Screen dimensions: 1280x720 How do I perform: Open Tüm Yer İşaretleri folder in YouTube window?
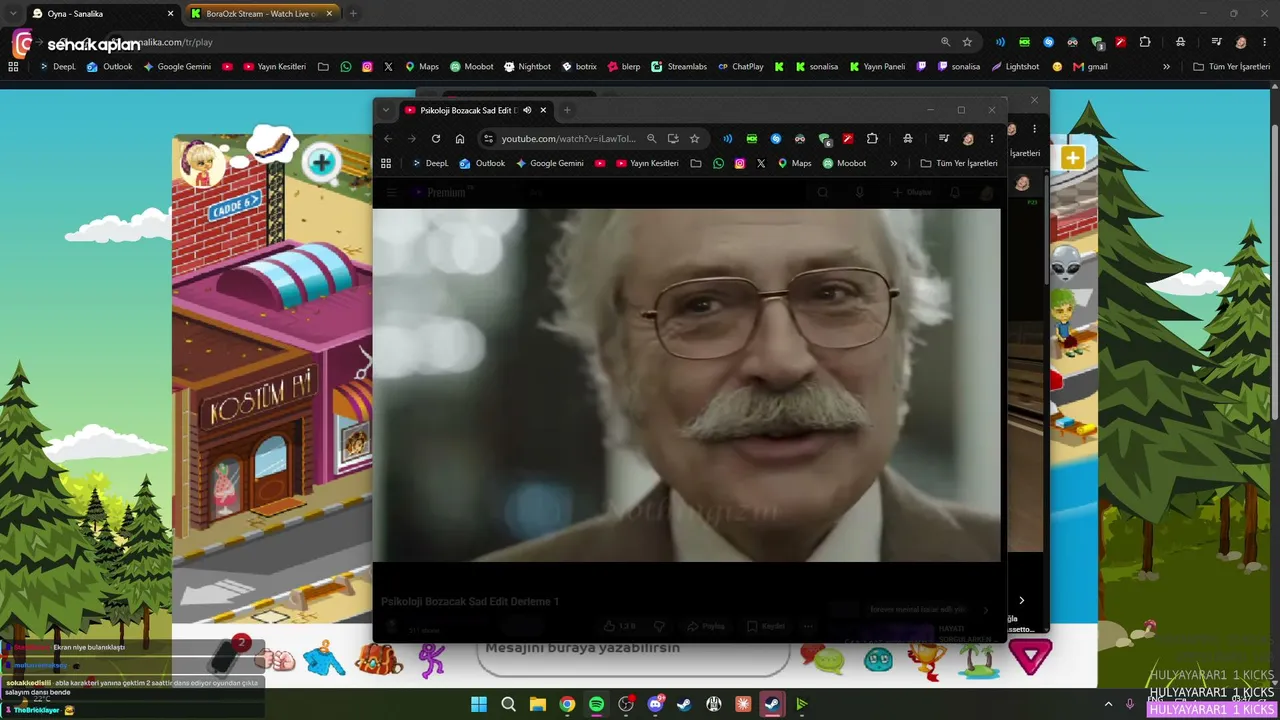tap(959, 163)
